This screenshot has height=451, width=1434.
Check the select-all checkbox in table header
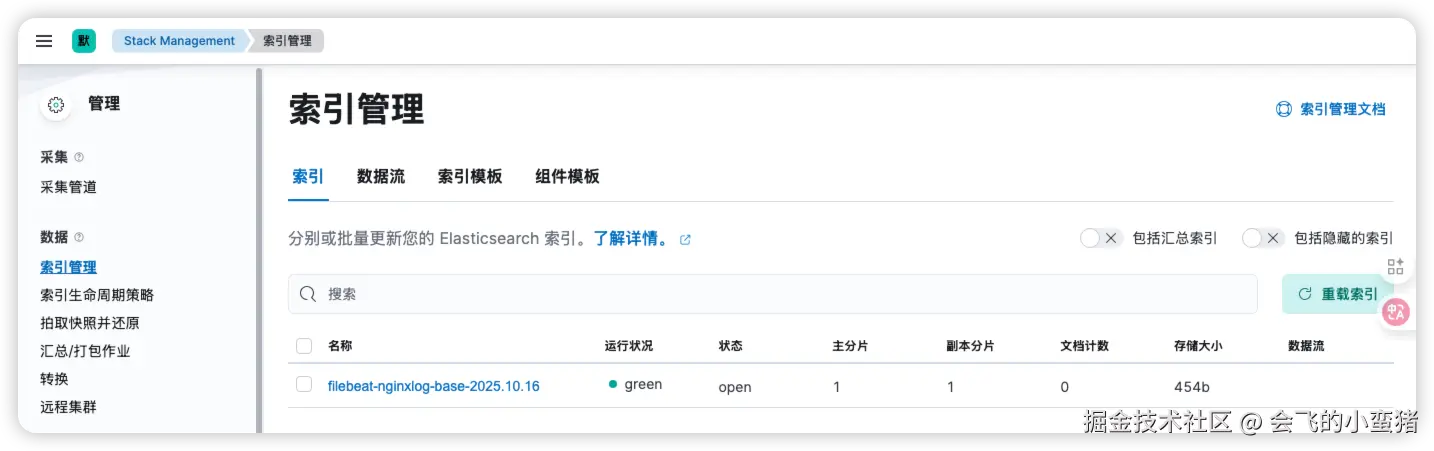(x=304, y=346)
